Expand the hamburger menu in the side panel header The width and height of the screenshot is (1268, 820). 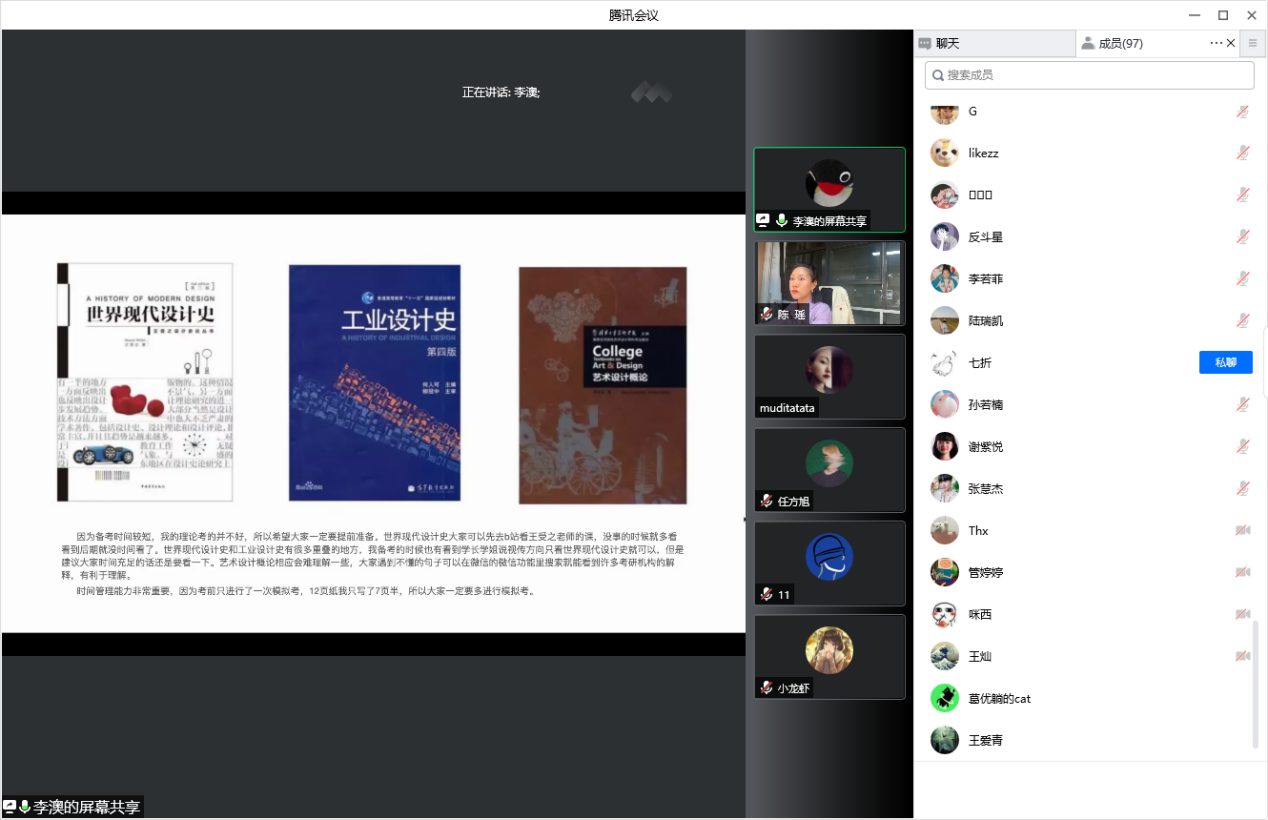[x=1252, y=43]
